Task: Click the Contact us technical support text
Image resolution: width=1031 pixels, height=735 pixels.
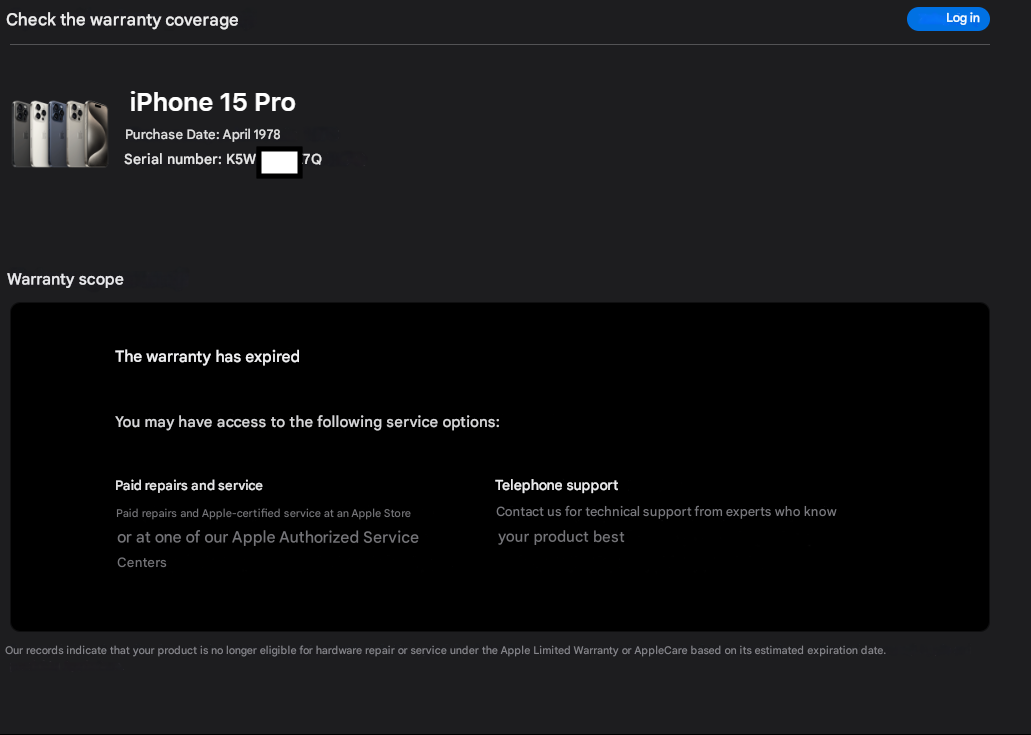Action: (x=666, y=511)
